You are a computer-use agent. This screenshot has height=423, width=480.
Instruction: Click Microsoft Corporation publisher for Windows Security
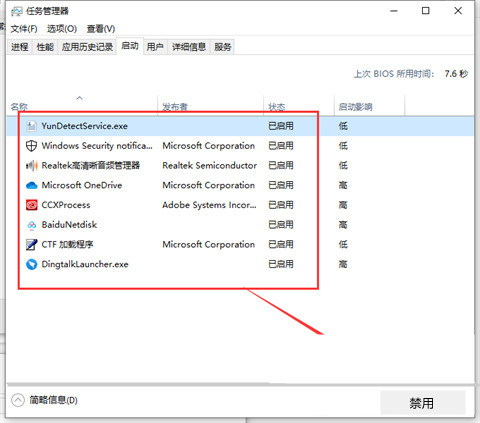coord(209,146)
